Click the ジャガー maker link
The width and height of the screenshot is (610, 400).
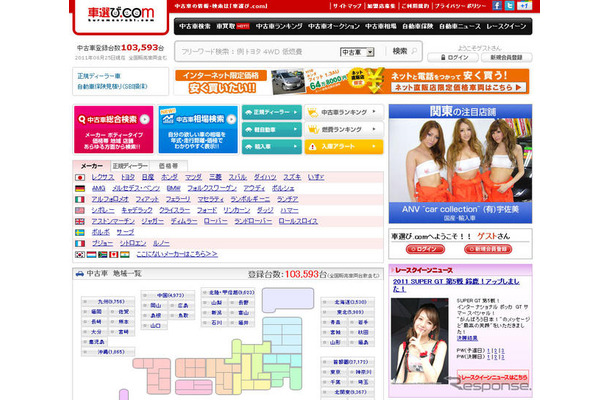click(x=152, y=221)
